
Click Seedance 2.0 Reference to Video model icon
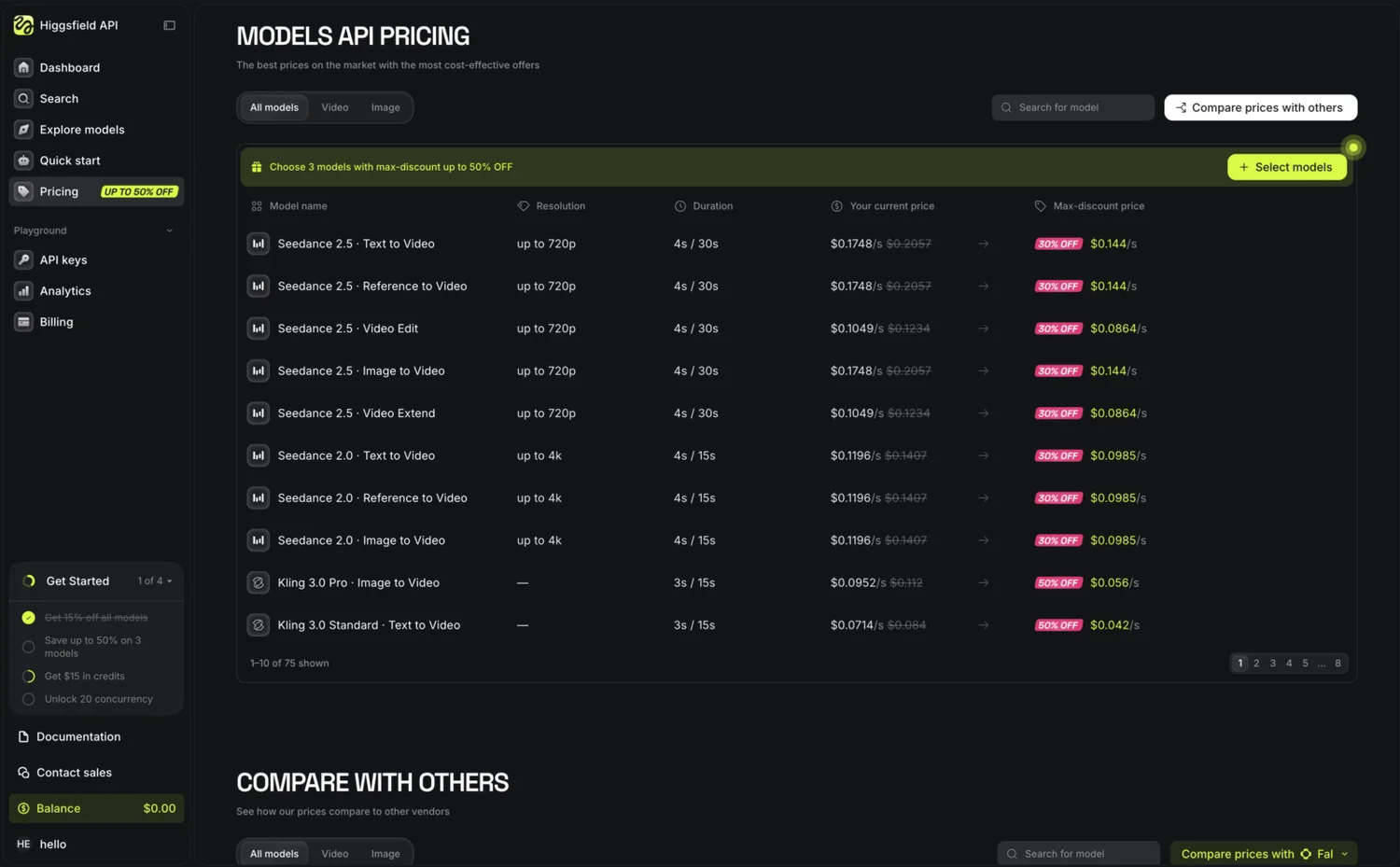point(259,498)
